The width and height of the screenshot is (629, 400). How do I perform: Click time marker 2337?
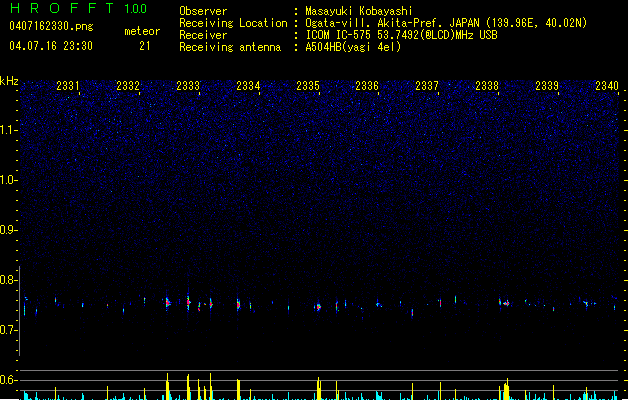[x=427, y=86]
